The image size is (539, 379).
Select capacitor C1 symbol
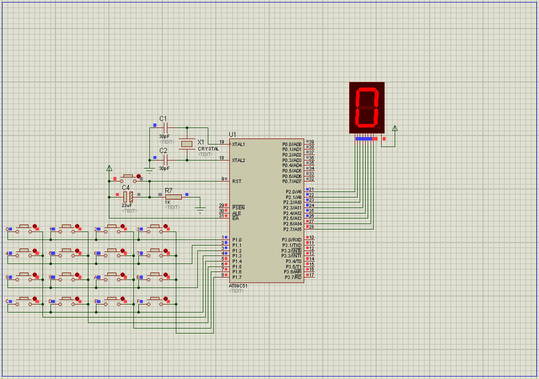click(165, 128)
